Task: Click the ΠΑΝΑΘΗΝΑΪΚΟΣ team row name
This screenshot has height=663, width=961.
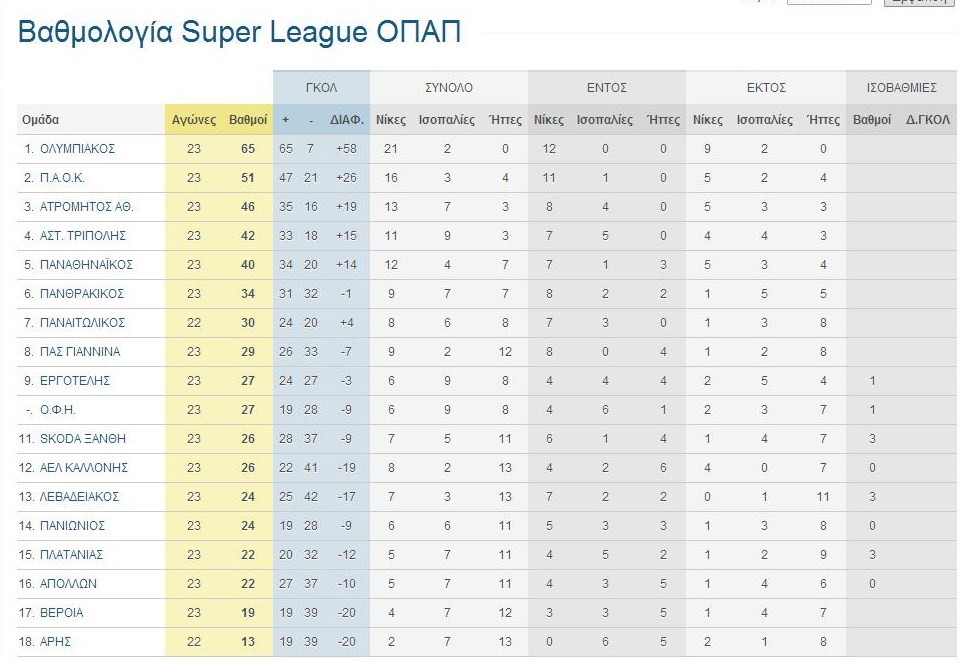Action: (86, 265)
